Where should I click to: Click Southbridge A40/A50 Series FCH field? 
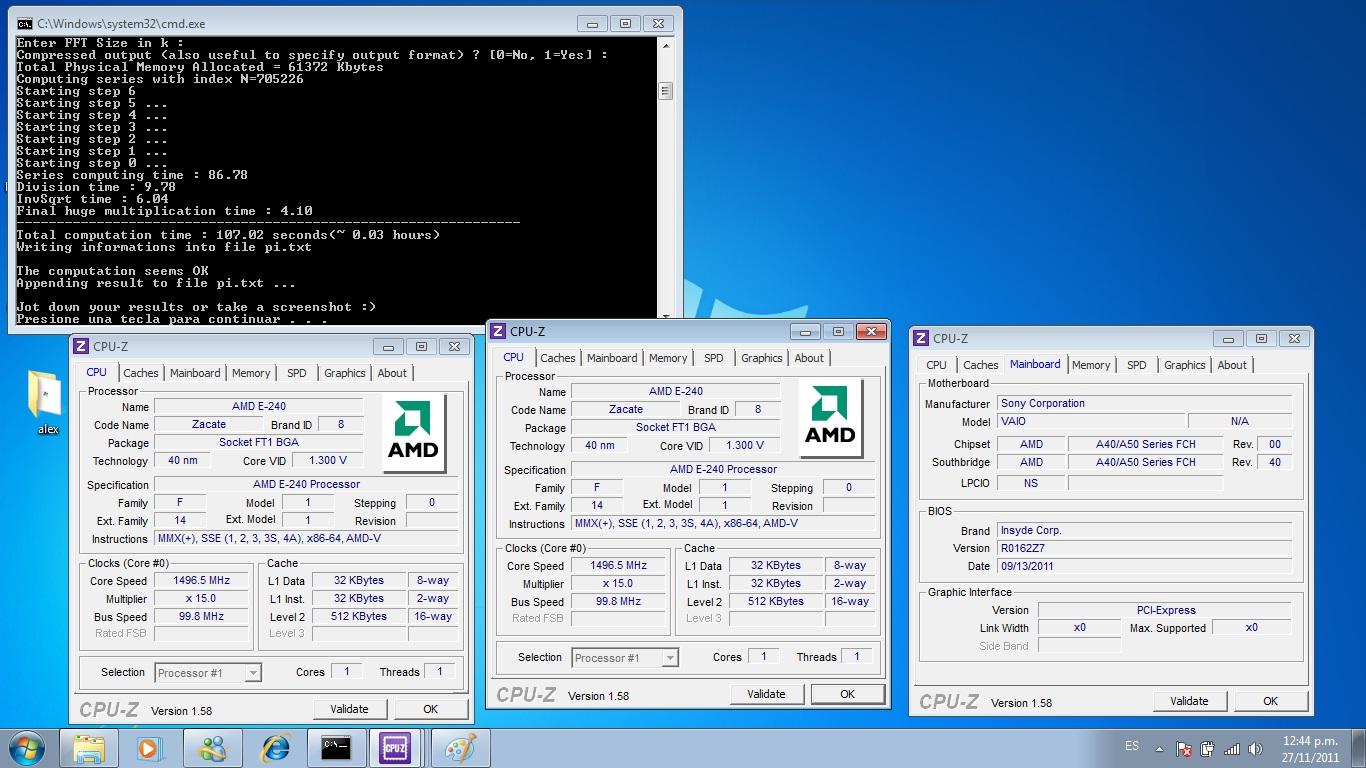[1145, 462]
